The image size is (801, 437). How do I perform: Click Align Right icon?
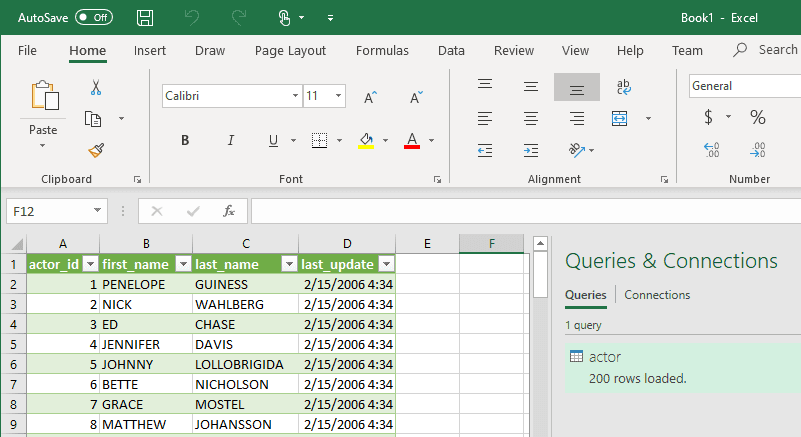tap(577, 119)
